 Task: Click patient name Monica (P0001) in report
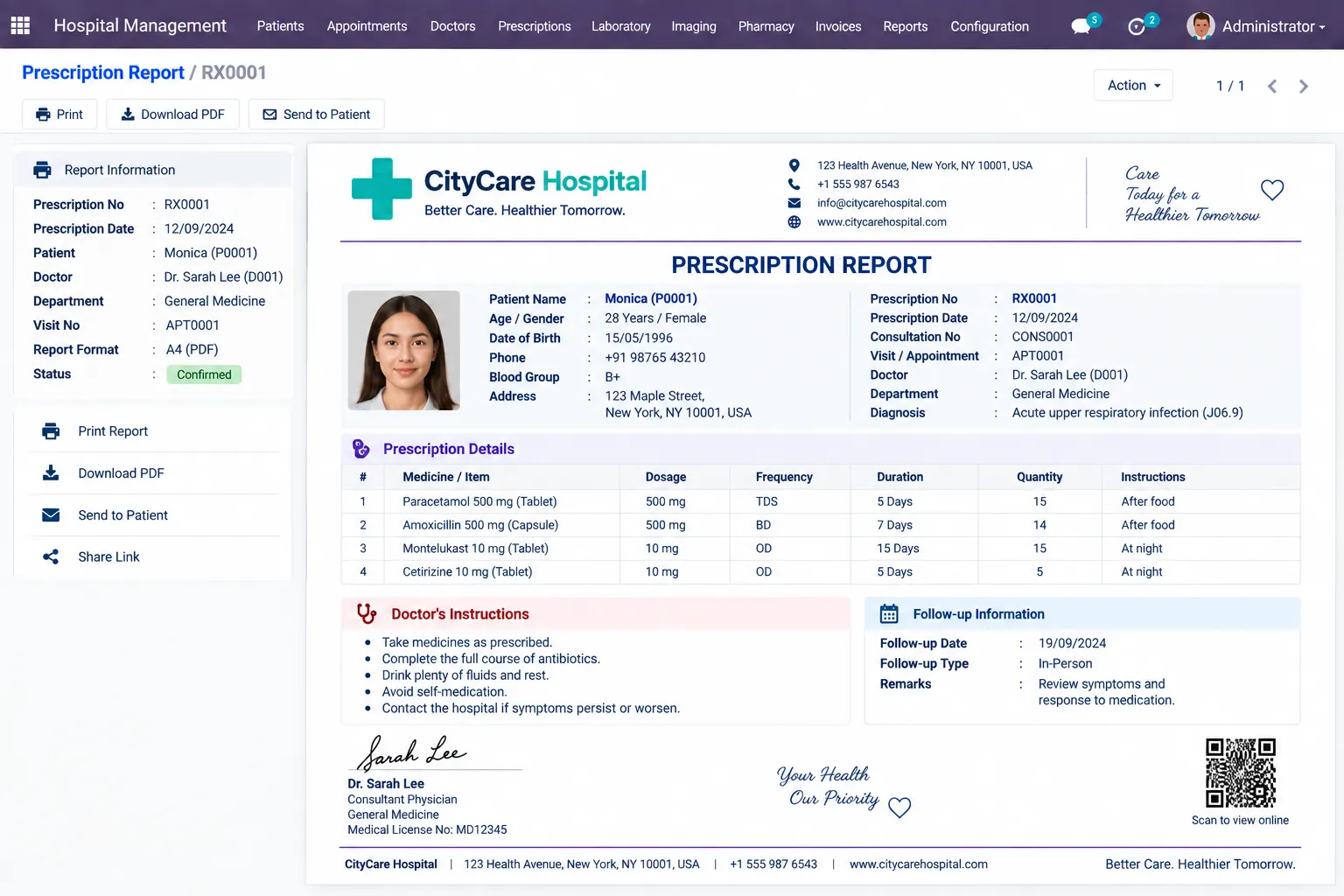(650, 298)
